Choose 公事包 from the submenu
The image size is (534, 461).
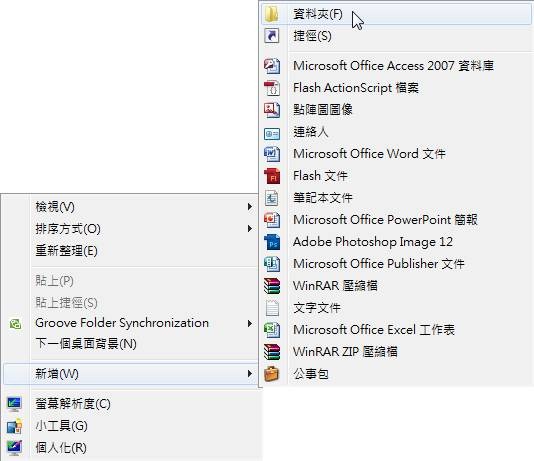tap(396, 374)
